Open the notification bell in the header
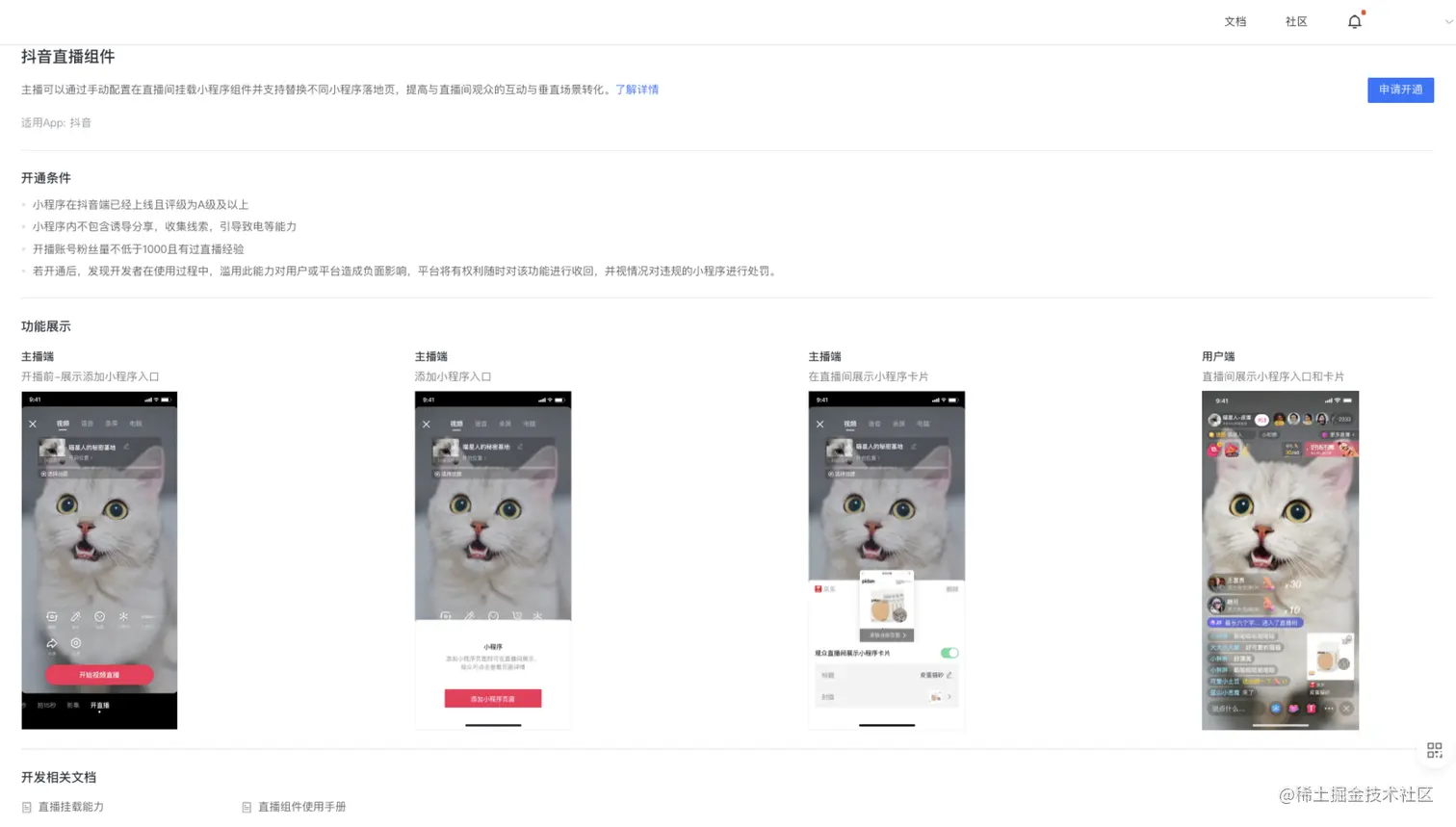This screenshot has width=1456, height=827. [1355, 21]
